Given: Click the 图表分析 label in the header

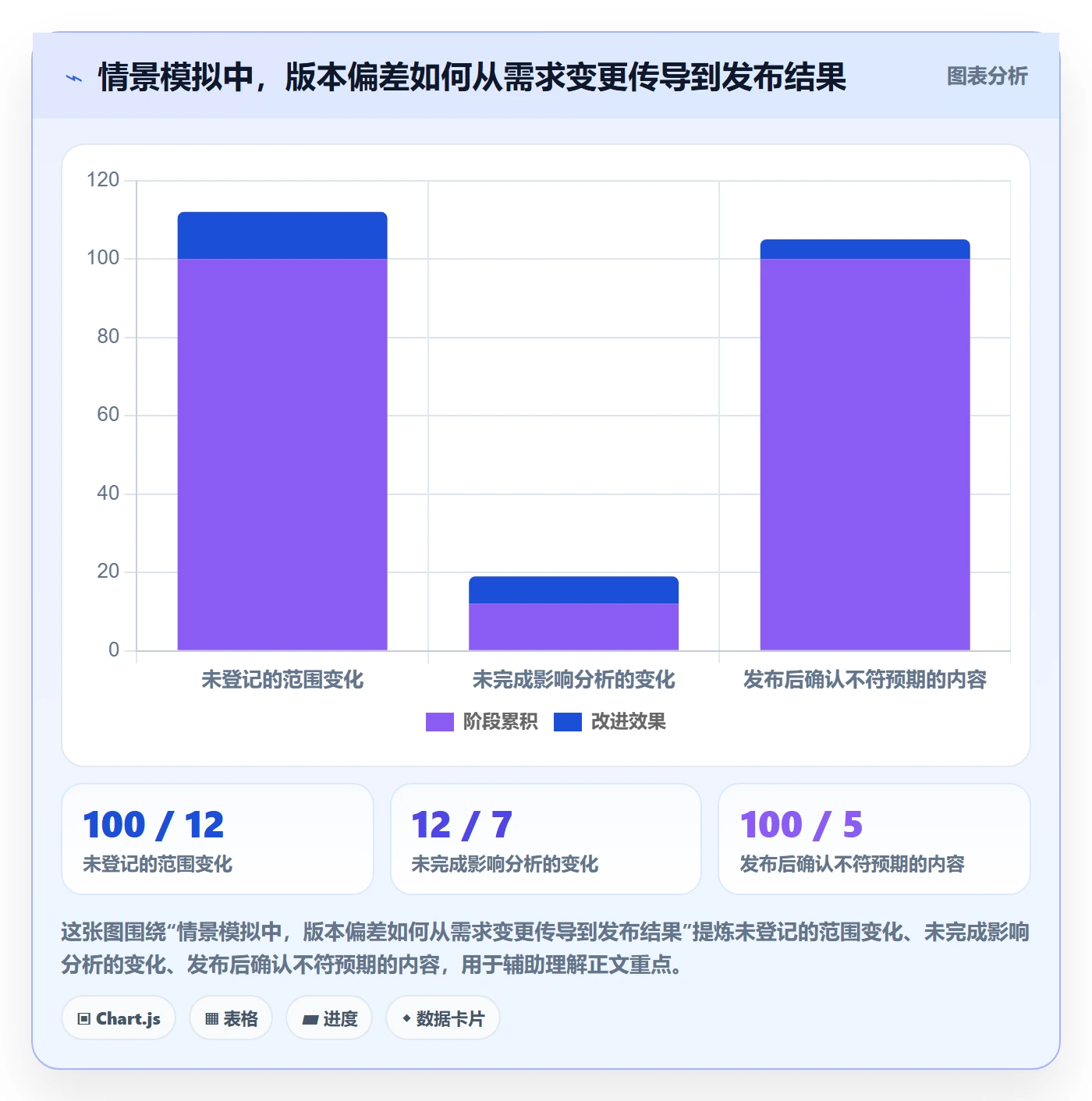Looking at the screenshot, I should 987,76.
